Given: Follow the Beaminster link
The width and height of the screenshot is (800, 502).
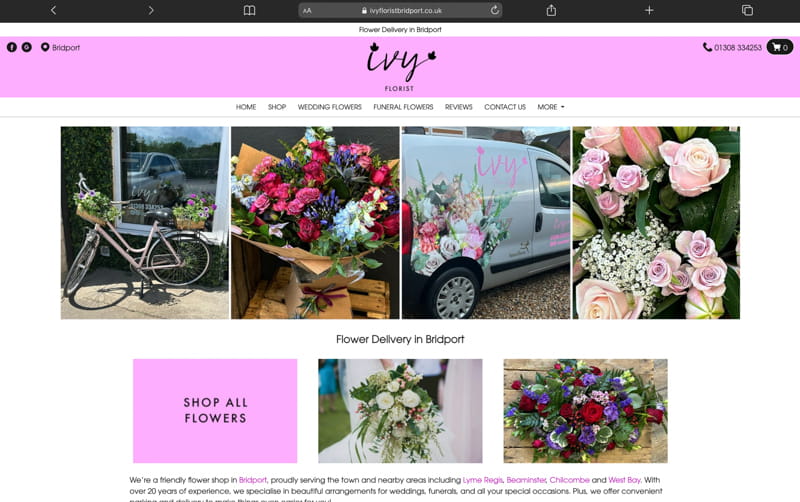Looking at the screenshot, I should coord(526,480).
